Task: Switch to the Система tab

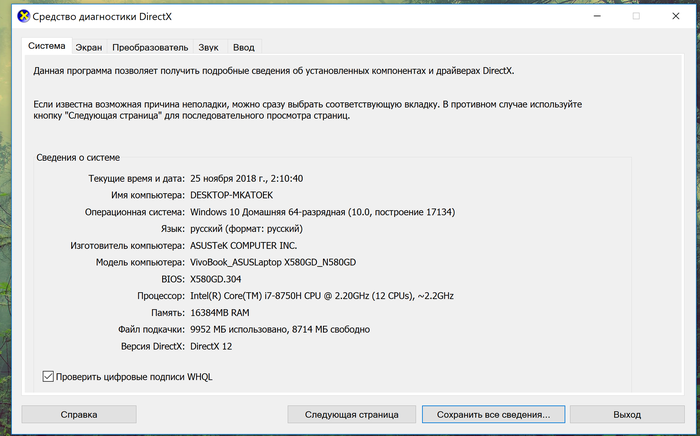Action: pos(47,46)
